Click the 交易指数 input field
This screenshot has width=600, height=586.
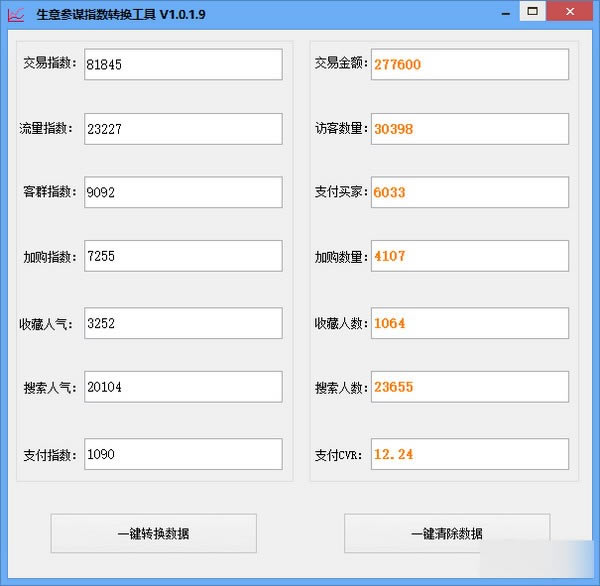click(x=183, y=64)
